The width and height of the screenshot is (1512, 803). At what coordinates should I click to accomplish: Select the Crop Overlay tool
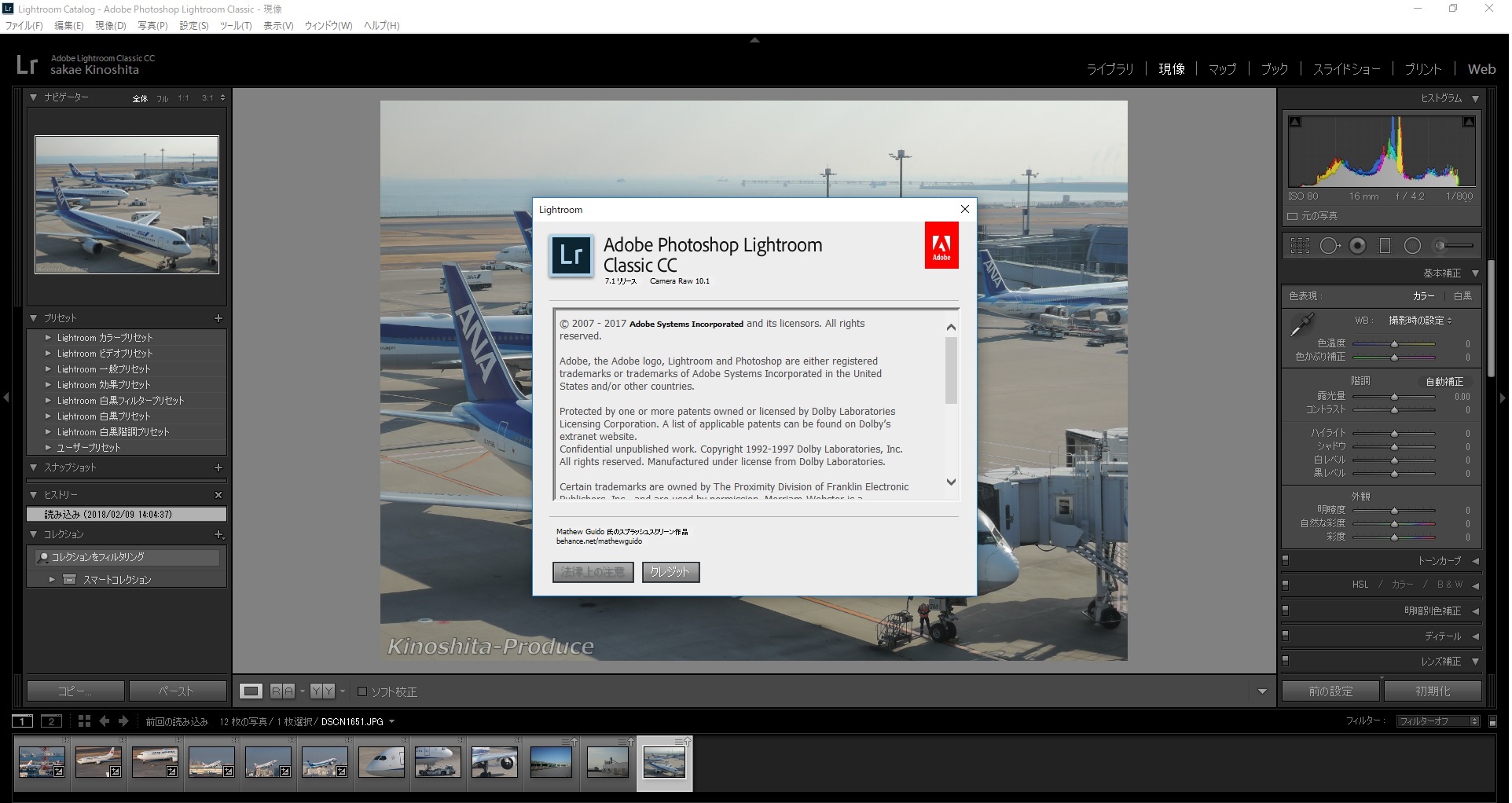[x=1300, y=246]
